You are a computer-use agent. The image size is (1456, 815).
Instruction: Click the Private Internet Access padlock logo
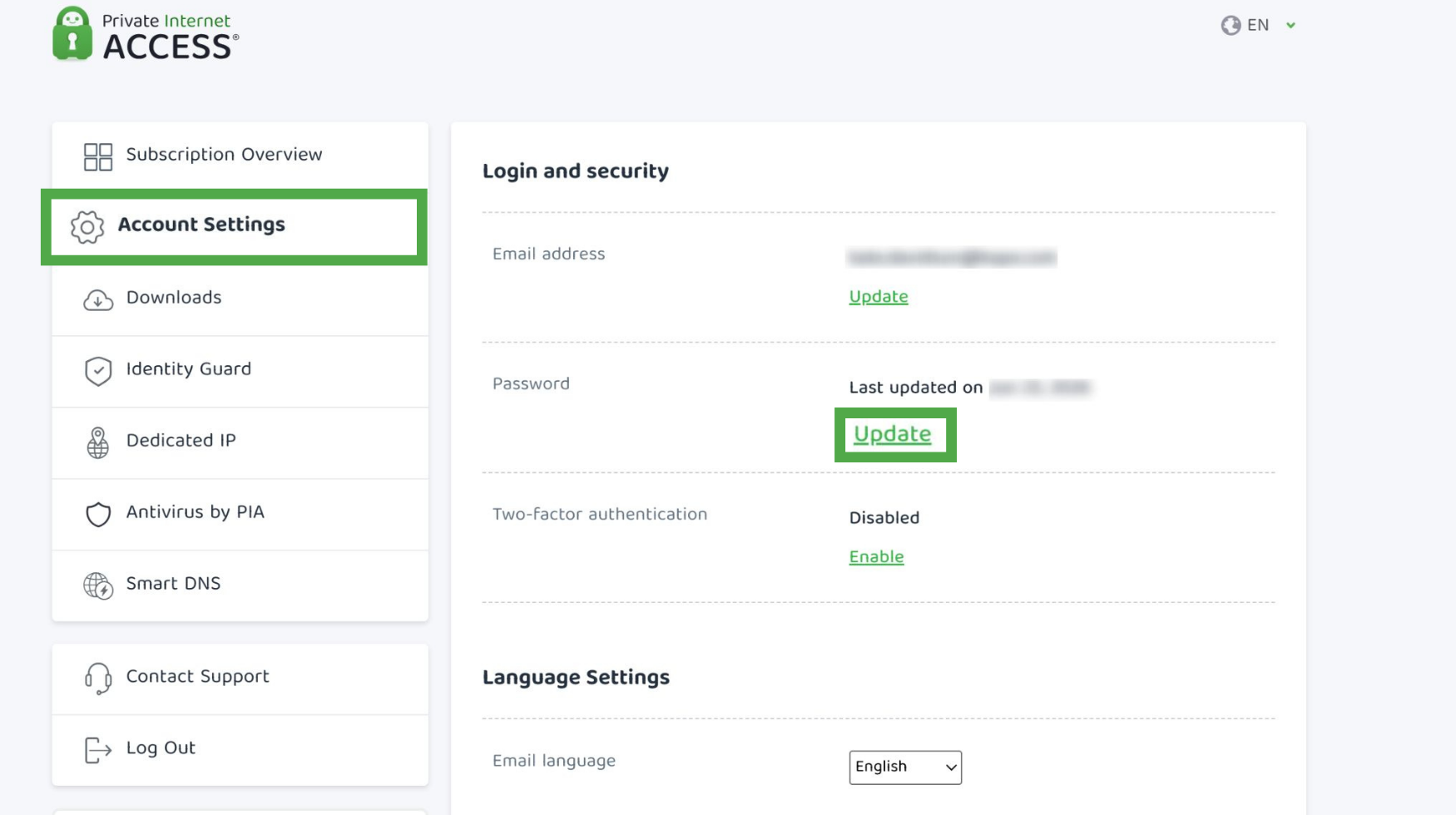point(72,34)
